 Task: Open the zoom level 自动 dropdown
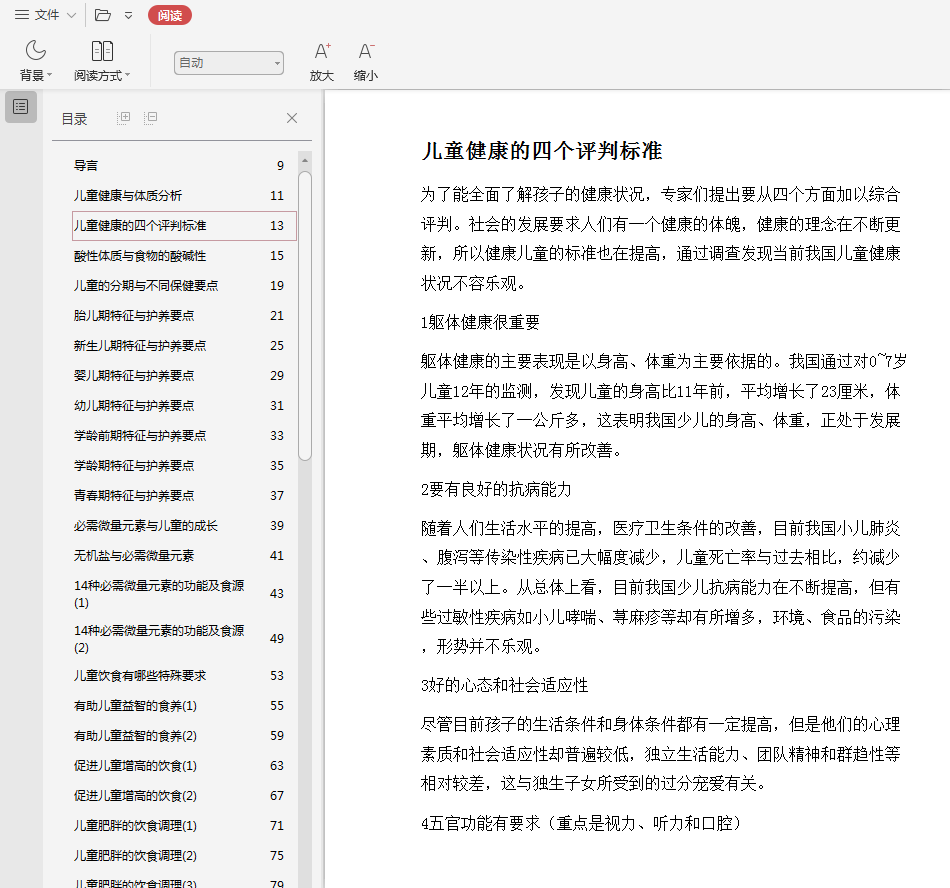(228, 63)
